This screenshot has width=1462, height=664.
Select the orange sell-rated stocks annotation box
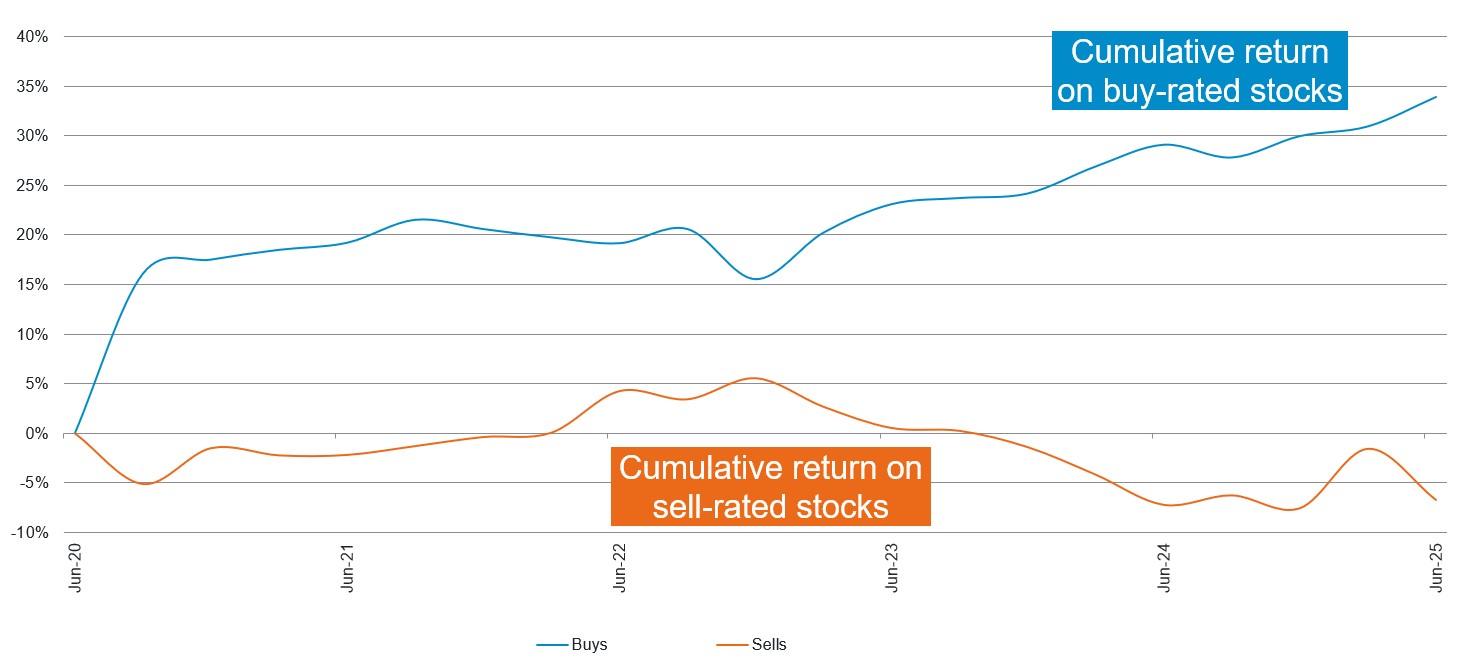click(x=770, y=487)
